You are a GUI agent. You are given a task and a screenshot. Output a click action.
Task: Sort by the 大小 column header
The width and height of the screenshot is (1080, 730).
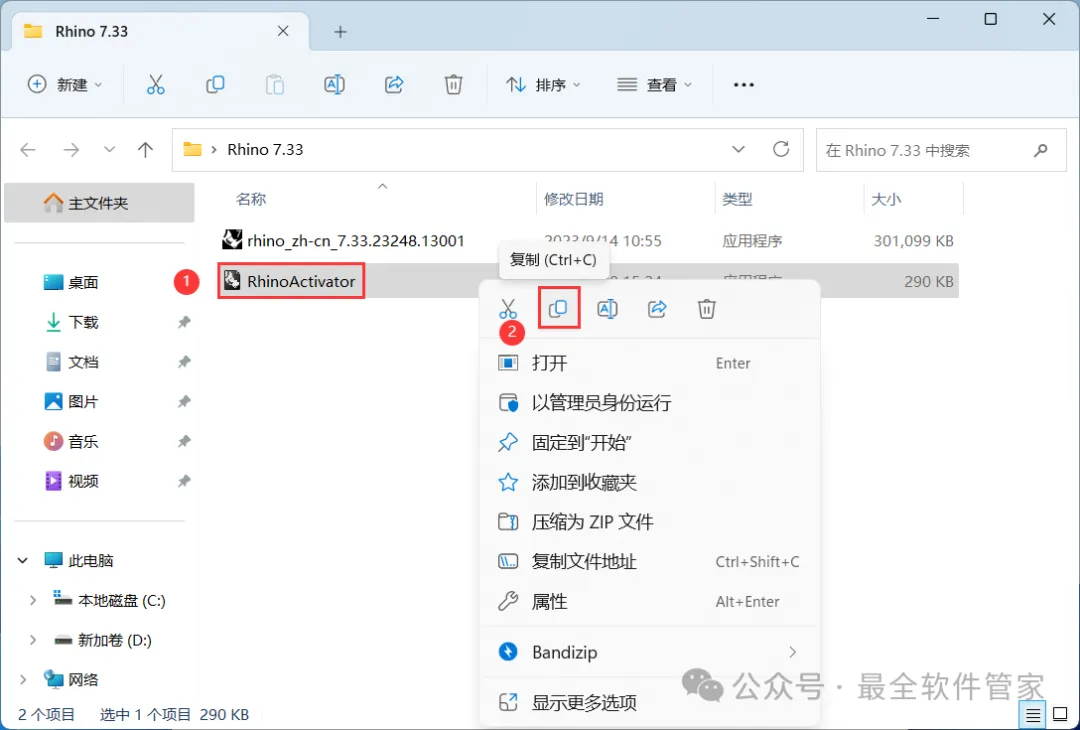(886, 199)
